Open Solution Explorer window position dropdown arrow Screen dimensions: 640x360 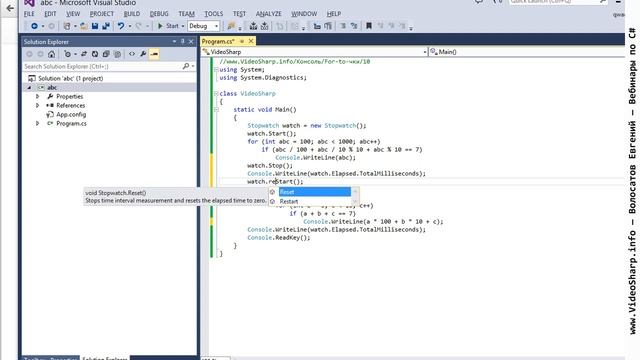click(174, 42)
